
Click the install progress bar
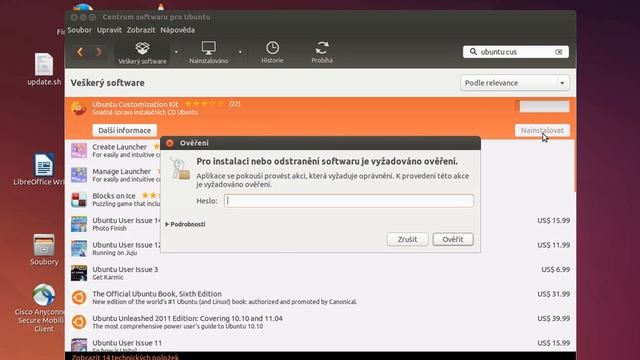click(x=542, y=106)
